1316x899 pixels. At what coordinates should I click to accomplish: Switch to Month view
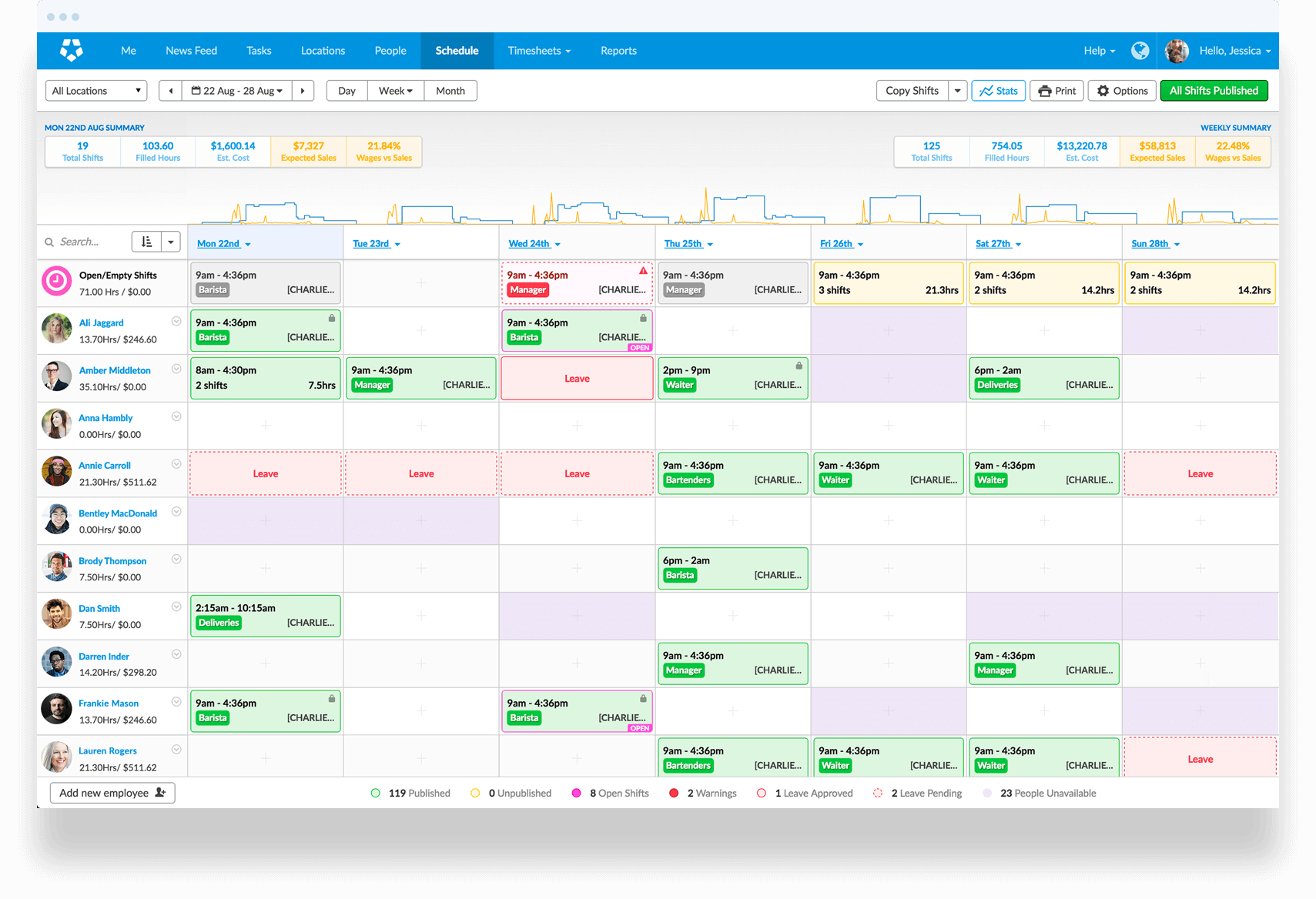point(450,91)
